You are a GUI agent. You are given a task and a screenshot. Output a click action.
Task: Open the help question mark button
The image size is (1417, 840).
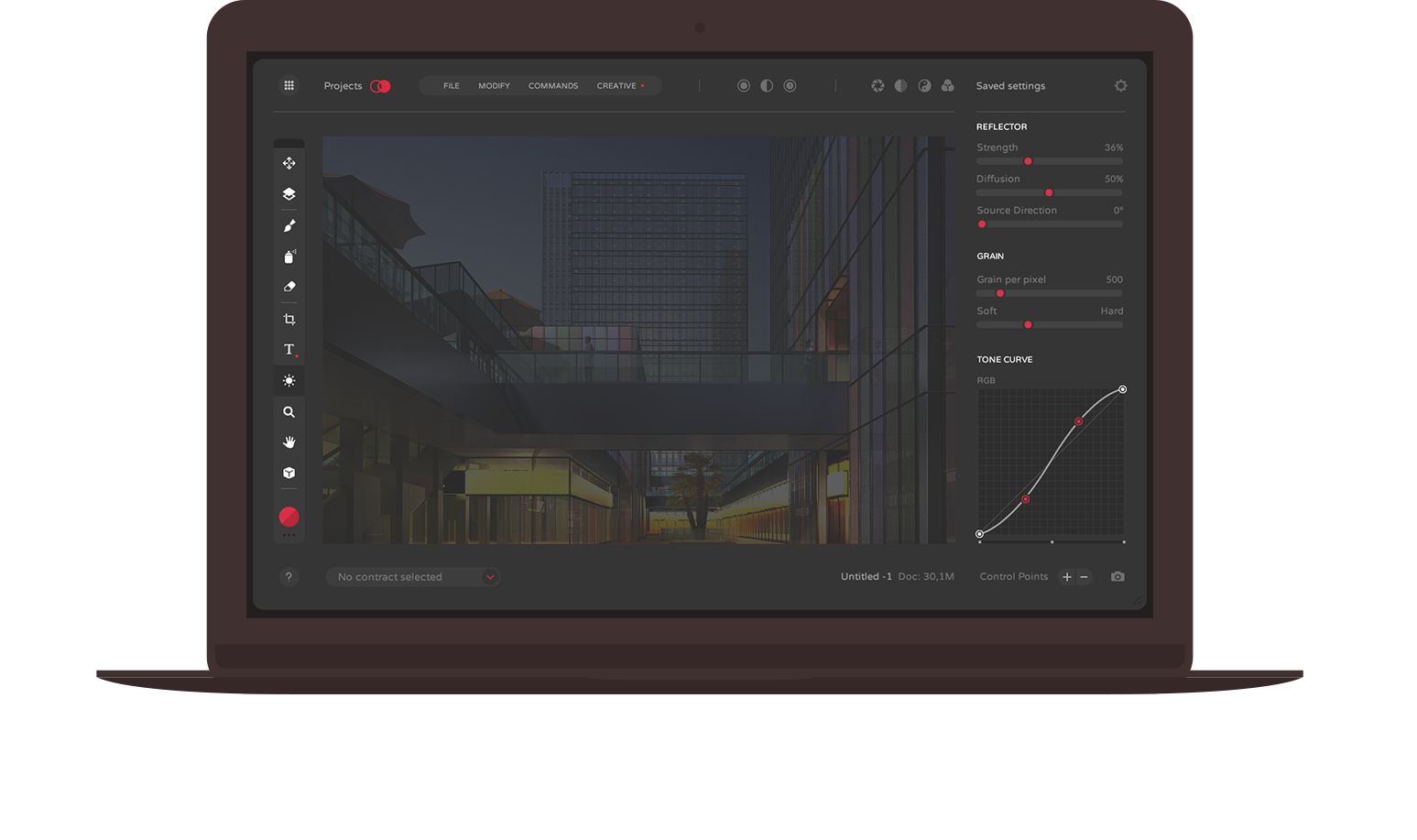289,577
